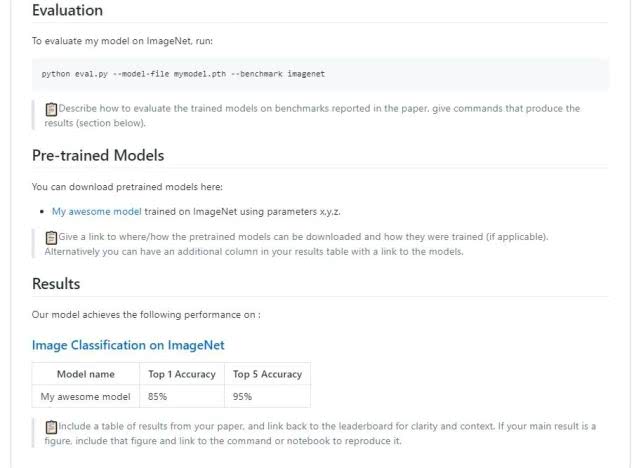This screenshot has height=468, width=641.
Task: Select the "Model name" table column header
Action: [85, 374]
